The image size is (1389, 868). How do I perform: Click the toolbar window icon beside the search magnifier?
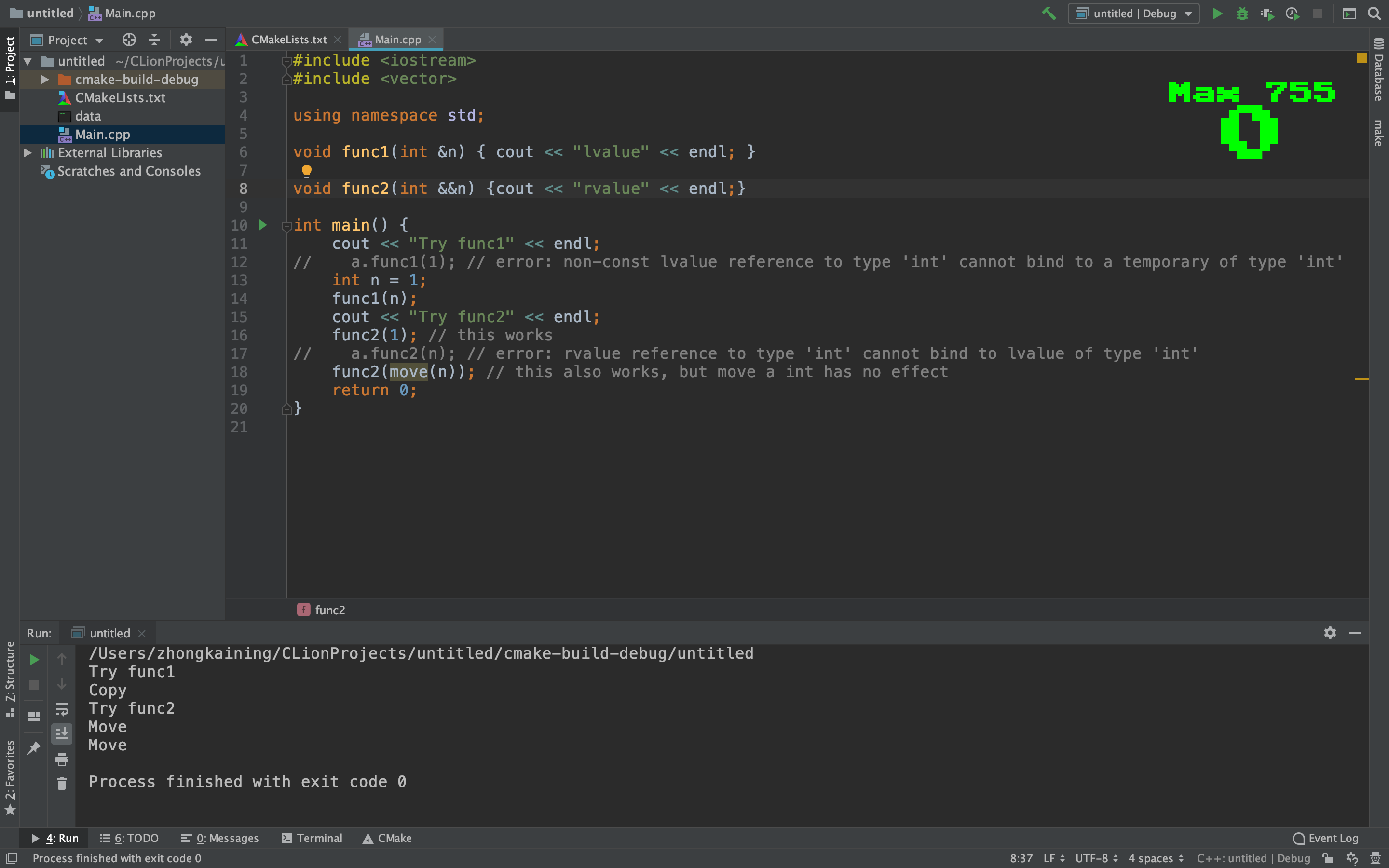click(1349, 13)
